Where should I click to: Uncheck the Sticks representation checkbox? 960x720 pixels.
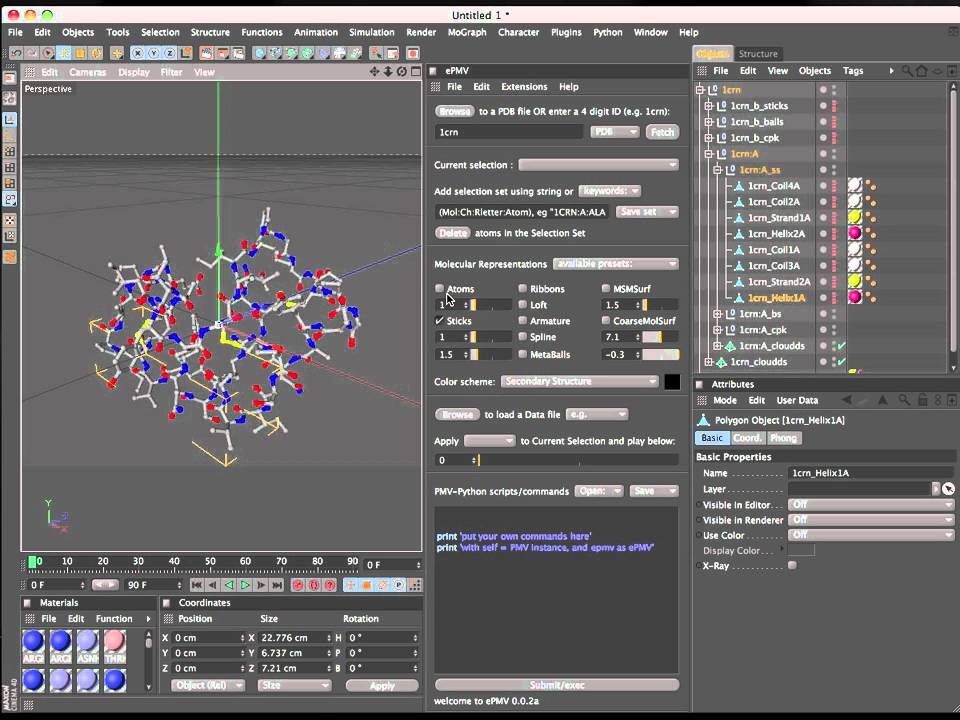pyautogui.click(x=440, y=320)
